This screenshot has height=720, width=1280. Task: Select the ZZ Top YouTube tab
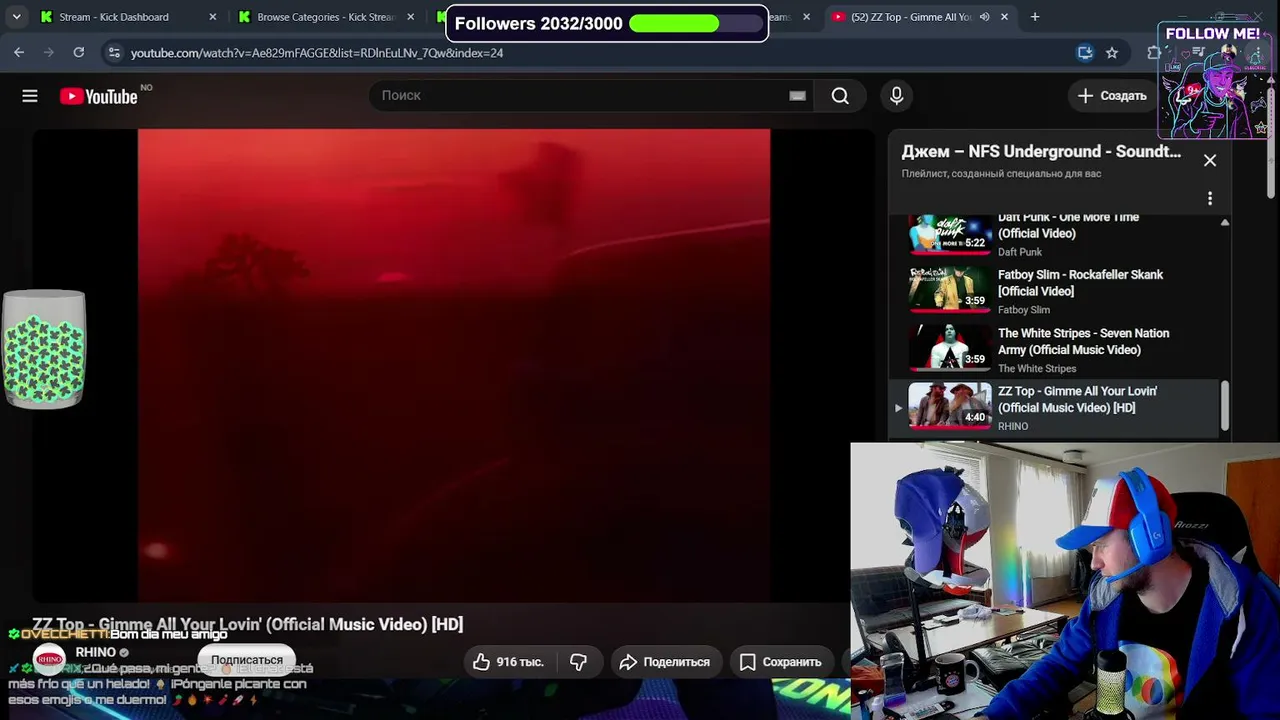tap(920, 16)
